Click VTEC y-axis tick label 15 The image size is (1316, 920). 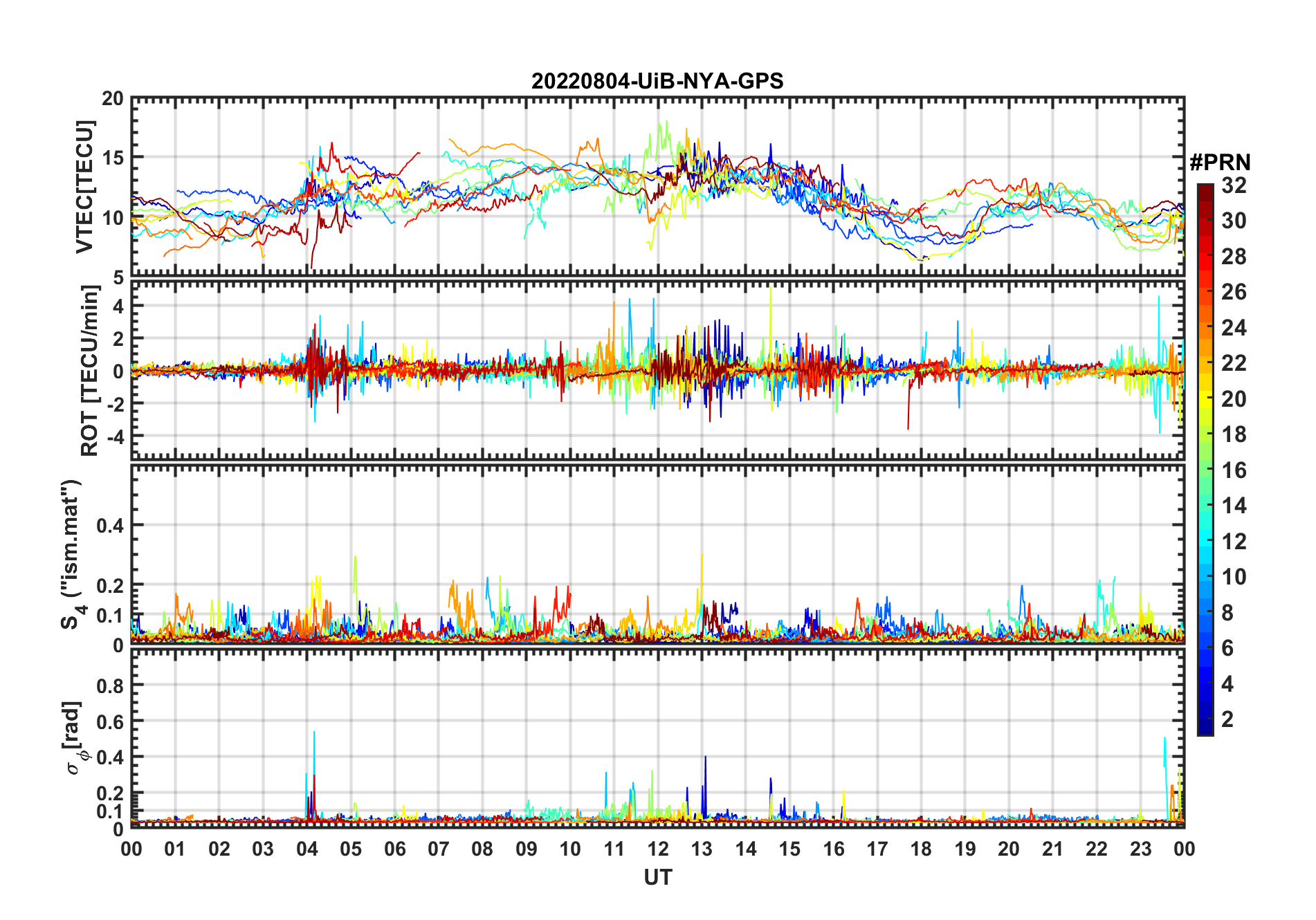point(113,158)
